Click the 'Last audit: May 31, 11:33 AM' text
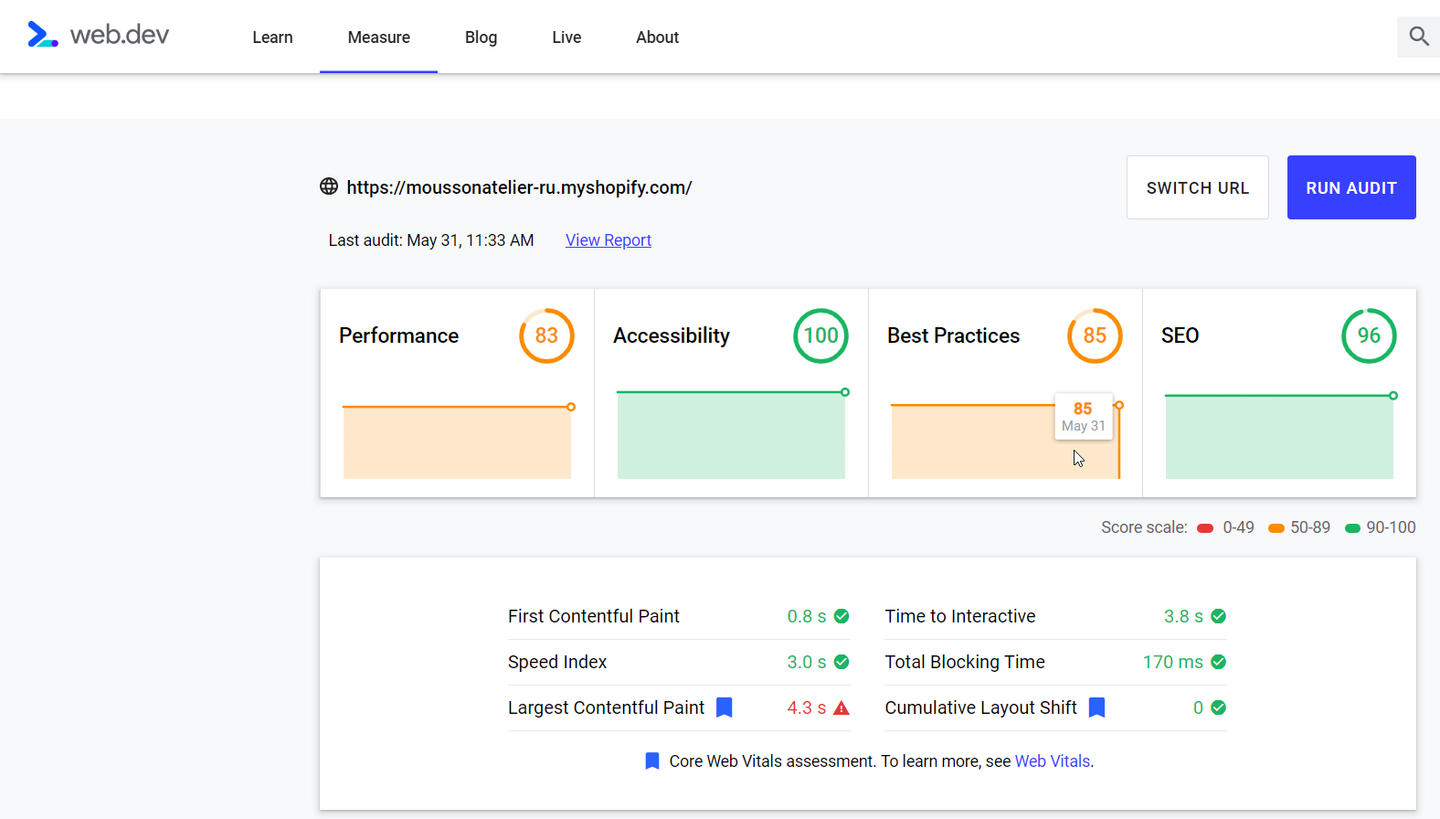 pyautogui.click(x=431, y=240)
